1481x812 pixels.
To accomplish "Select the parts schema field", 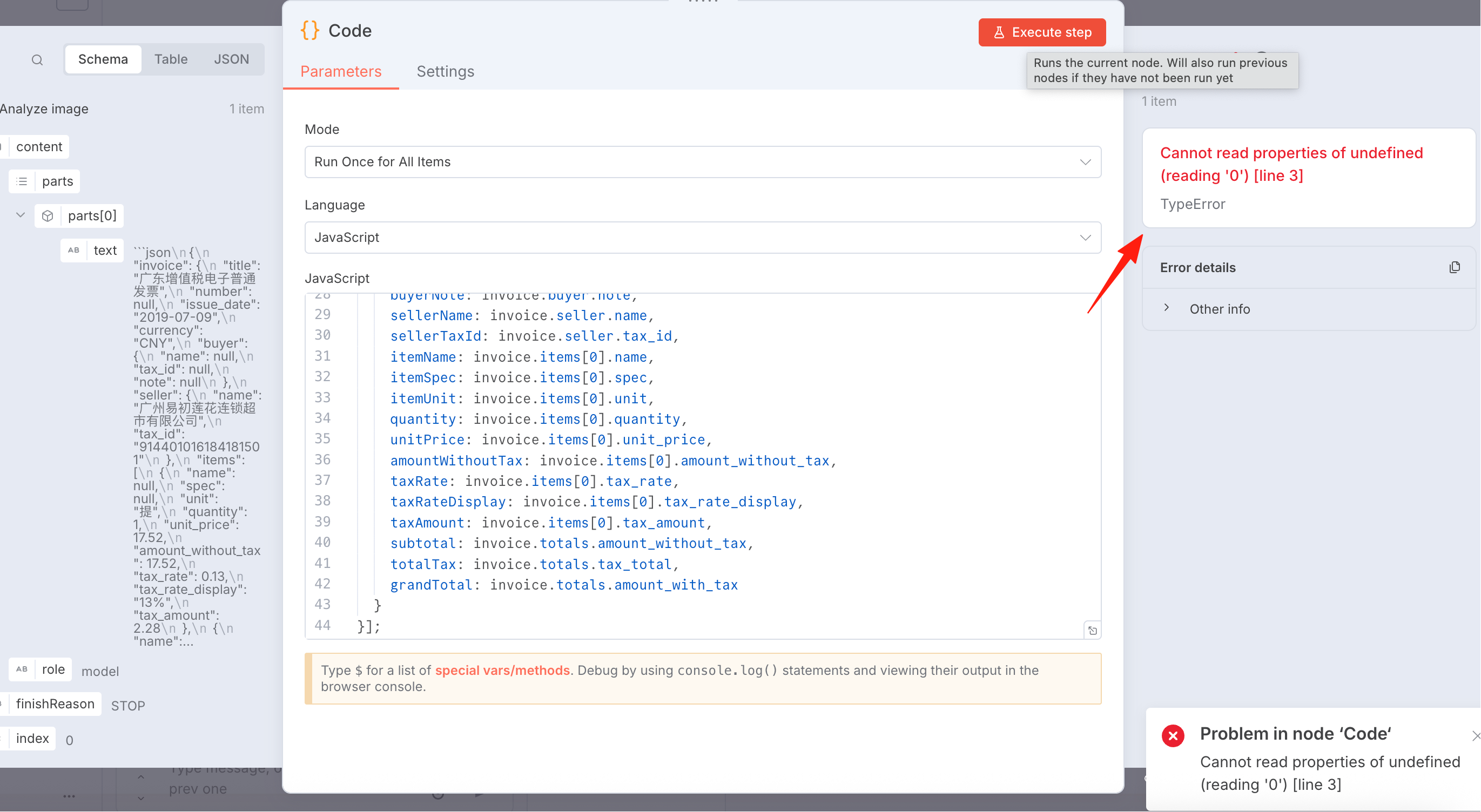I will 57,181.
